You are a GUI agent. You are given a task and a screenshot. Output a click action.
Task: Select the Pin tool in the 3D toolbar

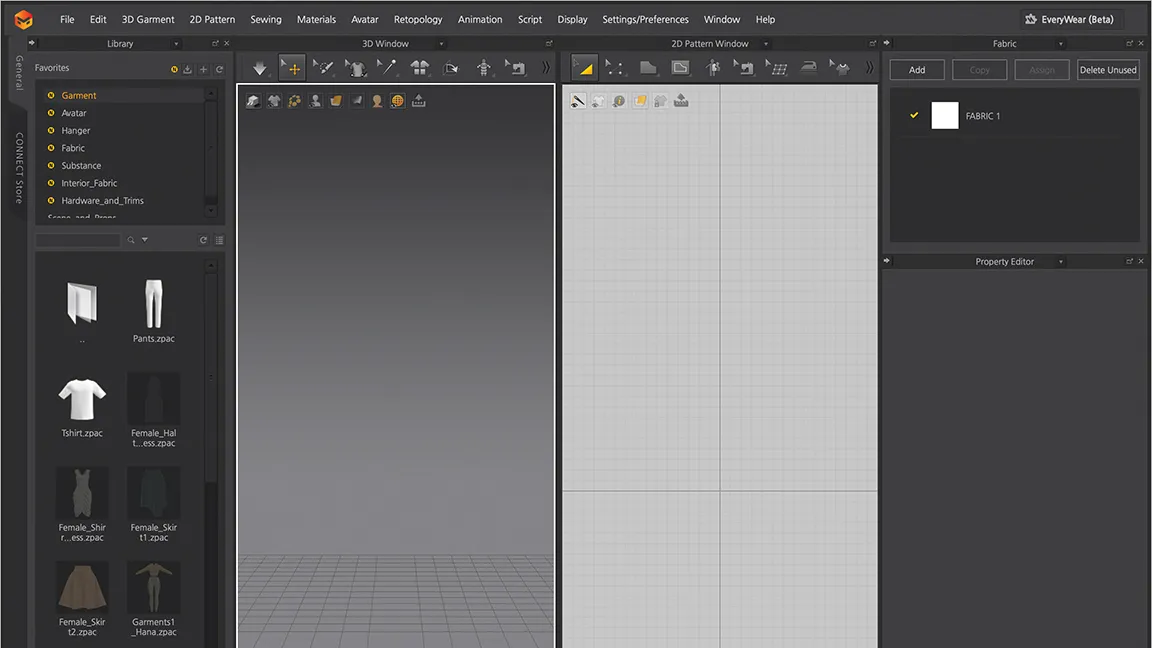pyautogui.click(x=388, y=66)
